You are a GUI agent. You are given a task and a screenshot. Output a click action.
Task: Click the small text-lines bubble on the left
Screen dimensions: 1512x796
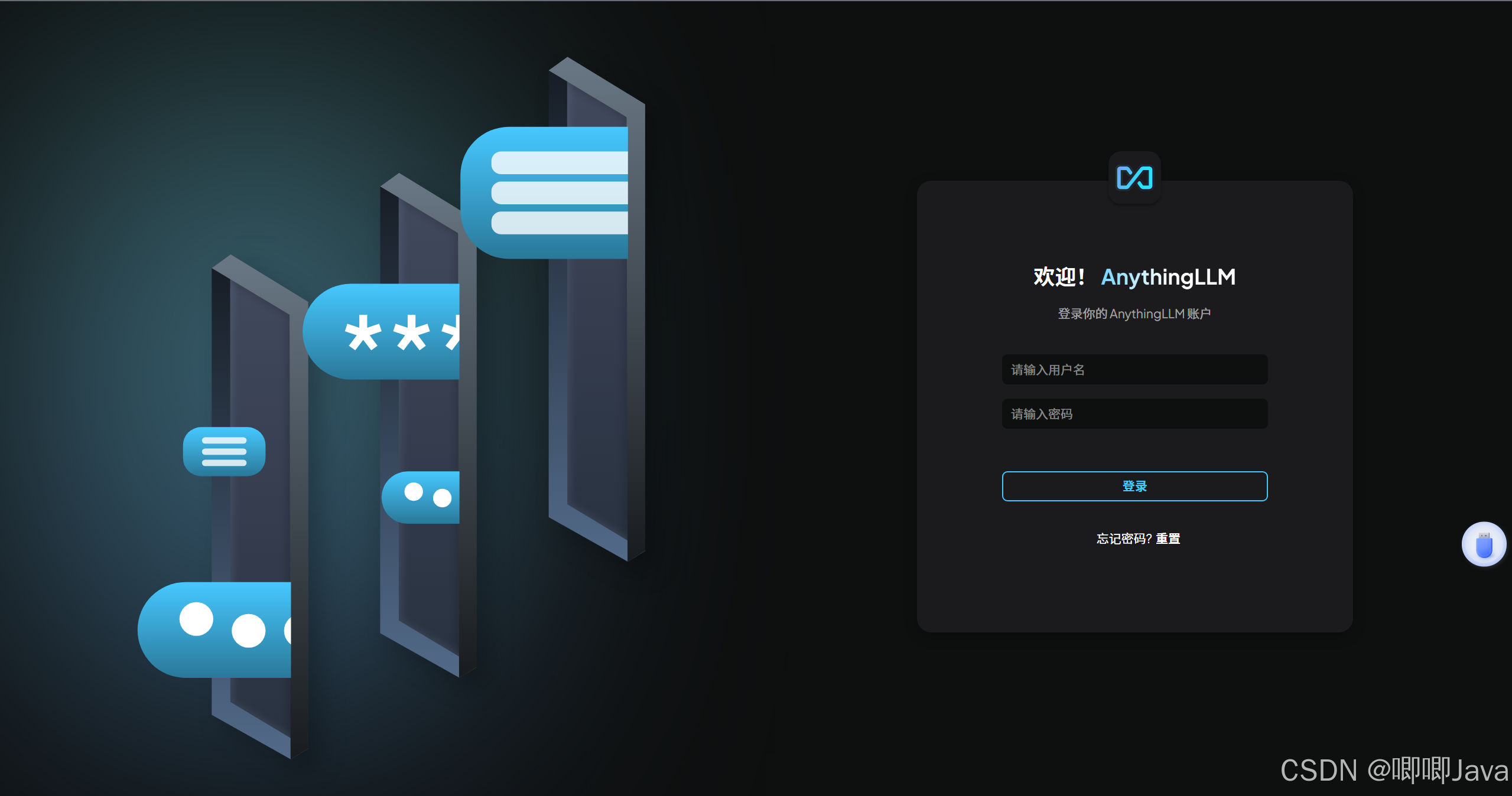click(x=224, y=452)
